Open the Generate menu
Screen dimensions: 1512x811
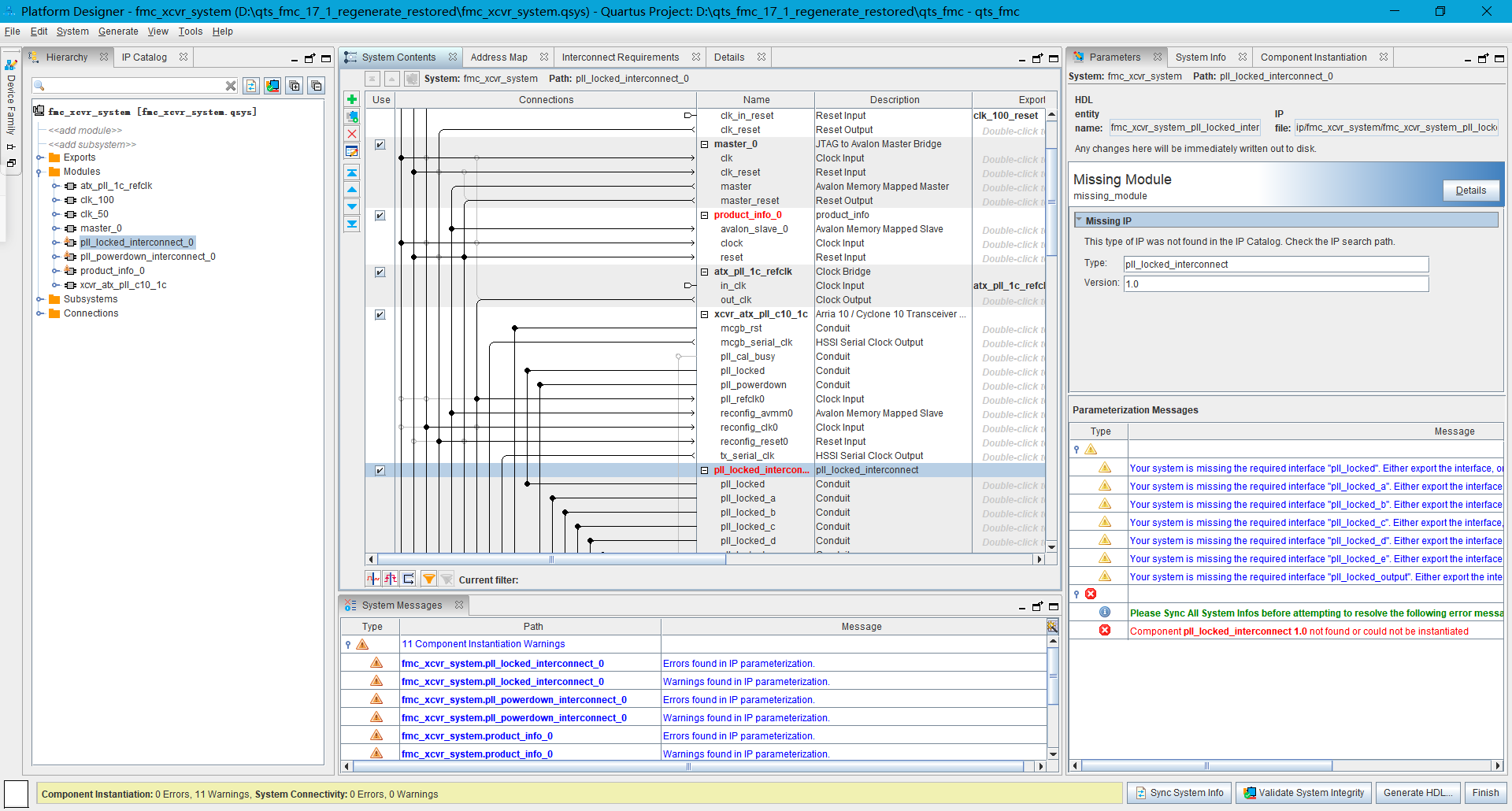click(118, 31)
